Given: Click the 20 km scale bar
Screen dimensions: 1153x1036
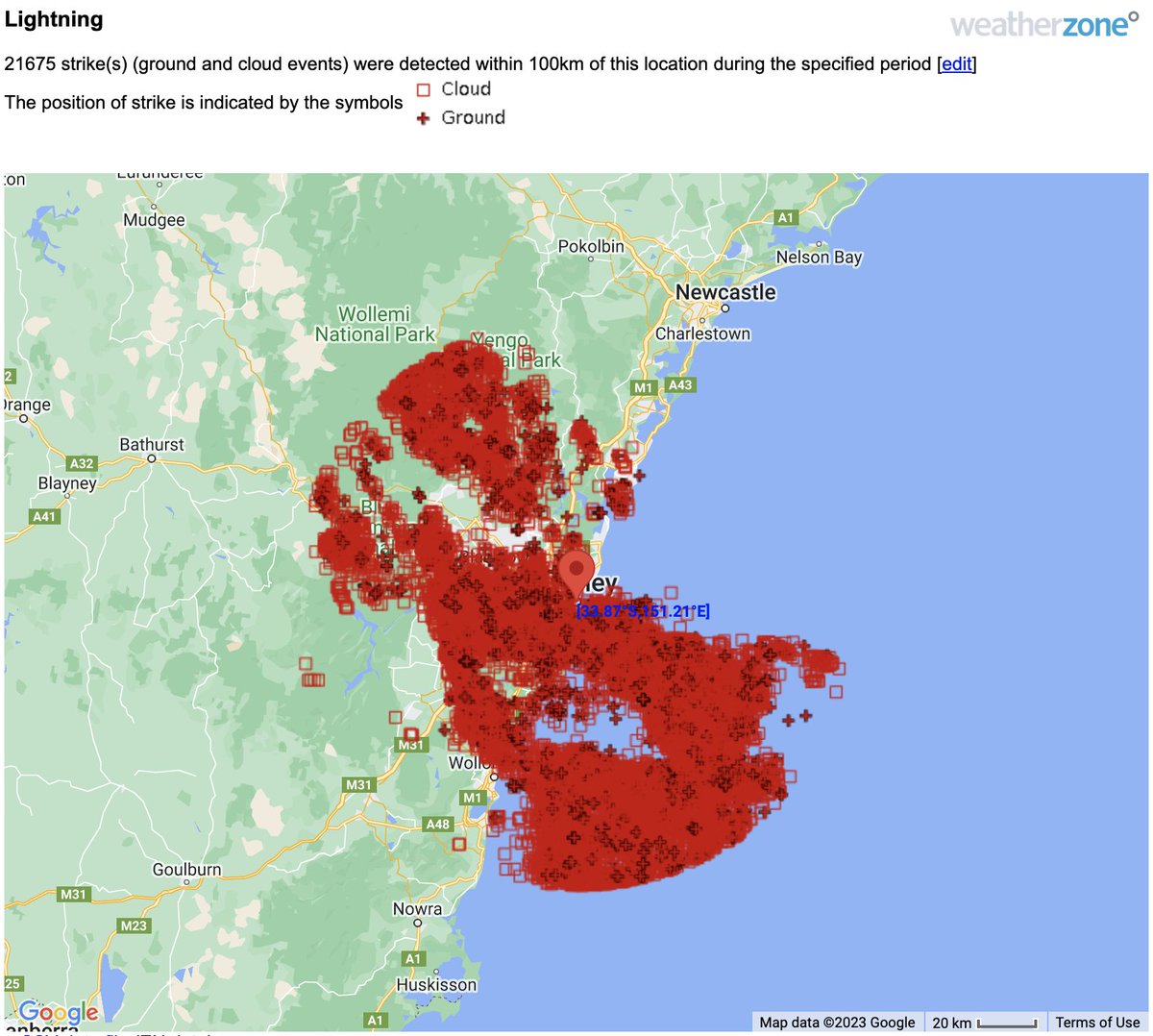Looking at the screenshot, I should (985, 1022).
